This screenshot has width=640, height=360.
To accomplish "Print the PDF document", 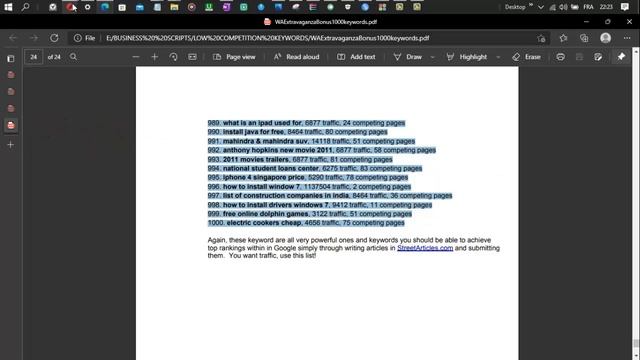I will coord(560,57).
